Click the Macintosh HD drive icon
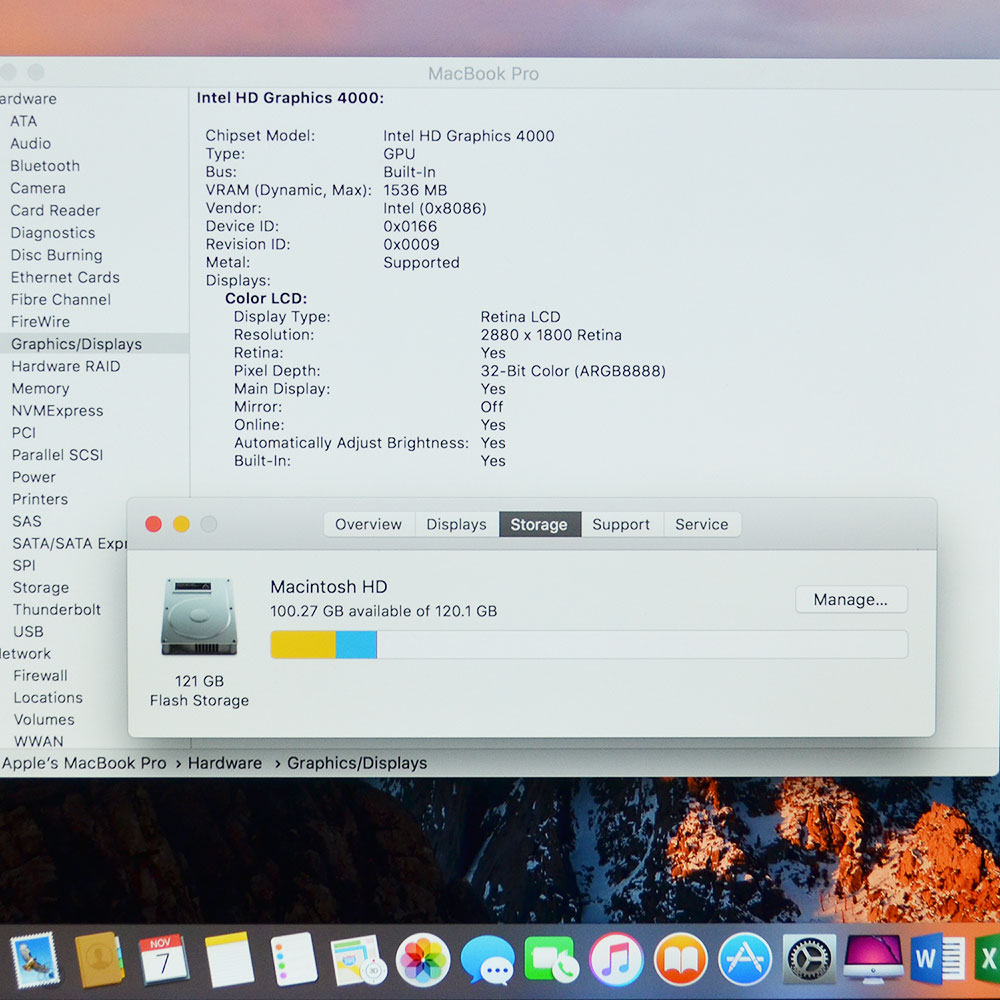1000x1000 pixels. pyautogui.click(x=199, y=617)
